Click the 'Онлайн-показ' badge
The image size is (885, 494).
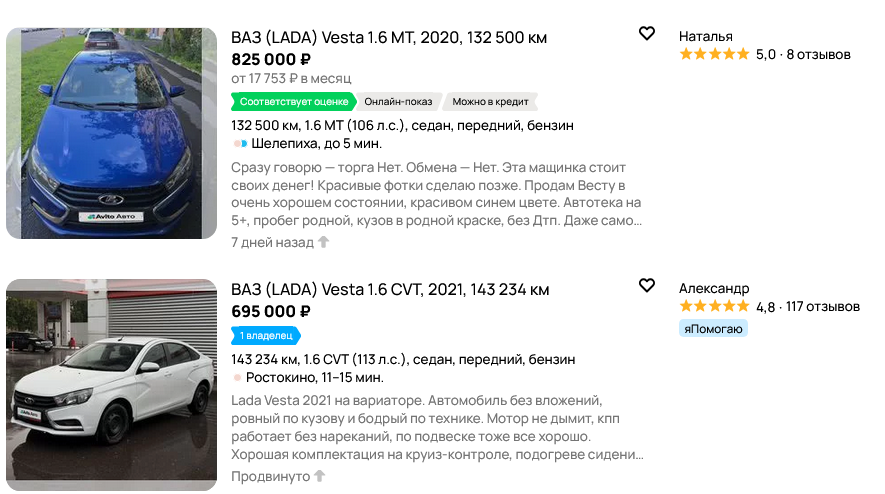pyautogui.click(x=398, y=102)
